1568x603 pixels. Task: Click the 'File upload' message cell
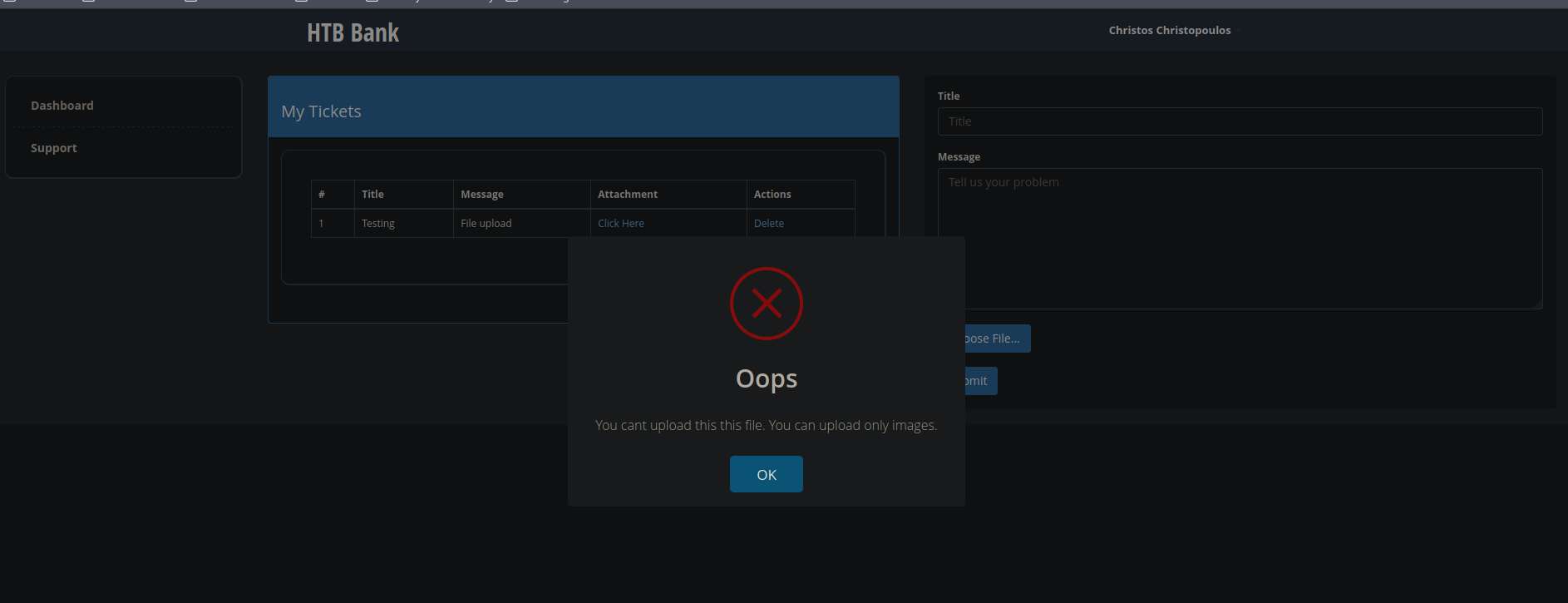(486, 224)
